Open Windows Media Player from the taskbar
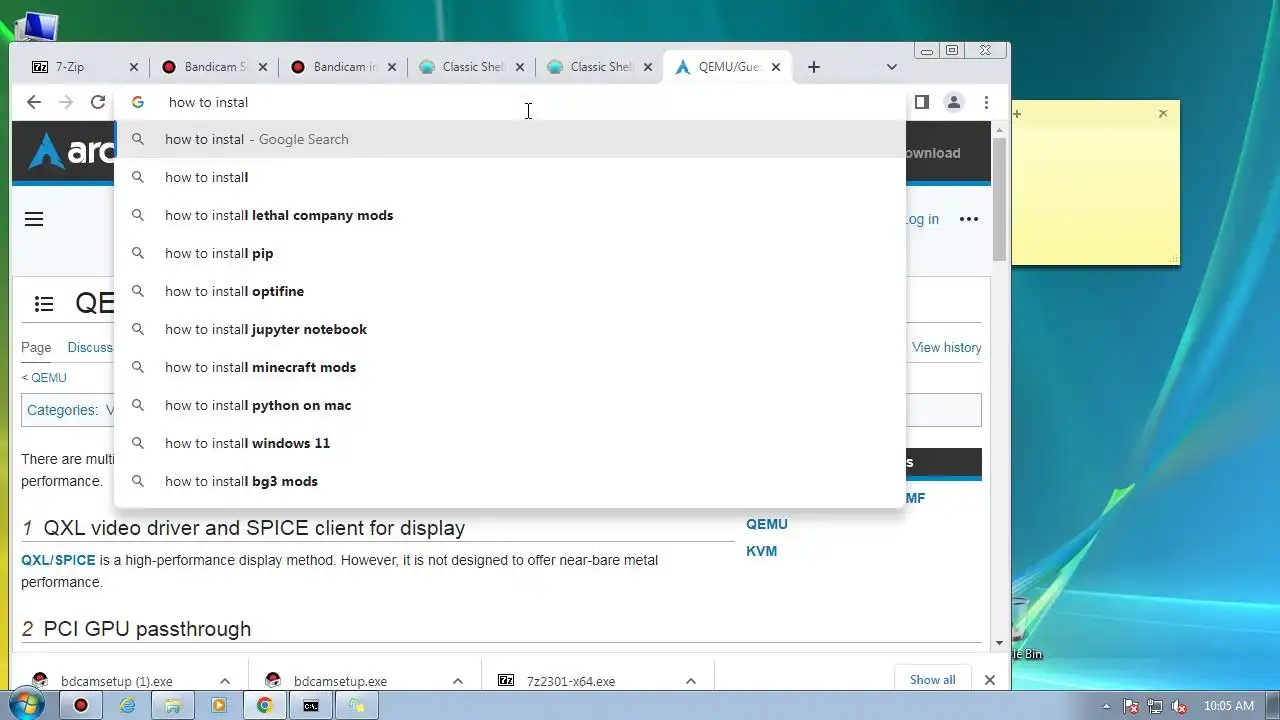The image size is (1280, 720). 218,705
